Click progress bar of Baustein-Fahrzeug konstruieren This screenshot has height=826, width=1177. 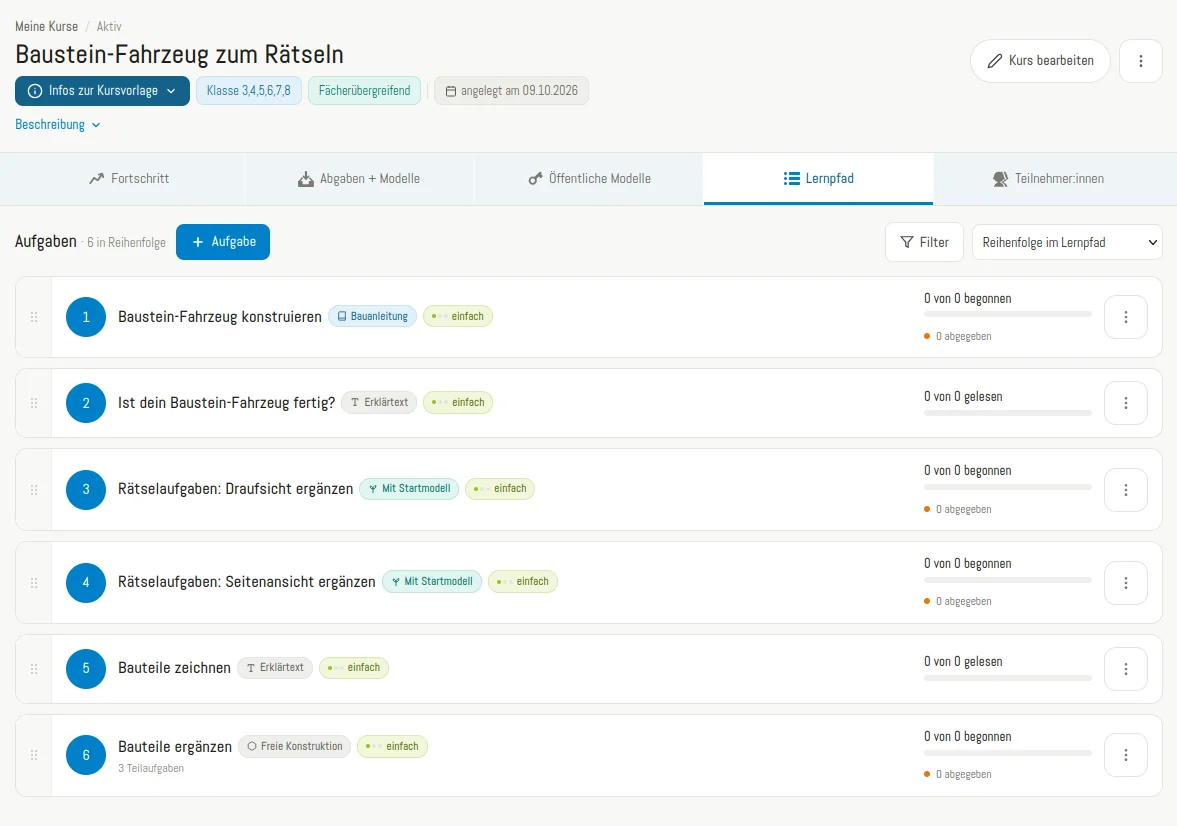click(1007, 314)
